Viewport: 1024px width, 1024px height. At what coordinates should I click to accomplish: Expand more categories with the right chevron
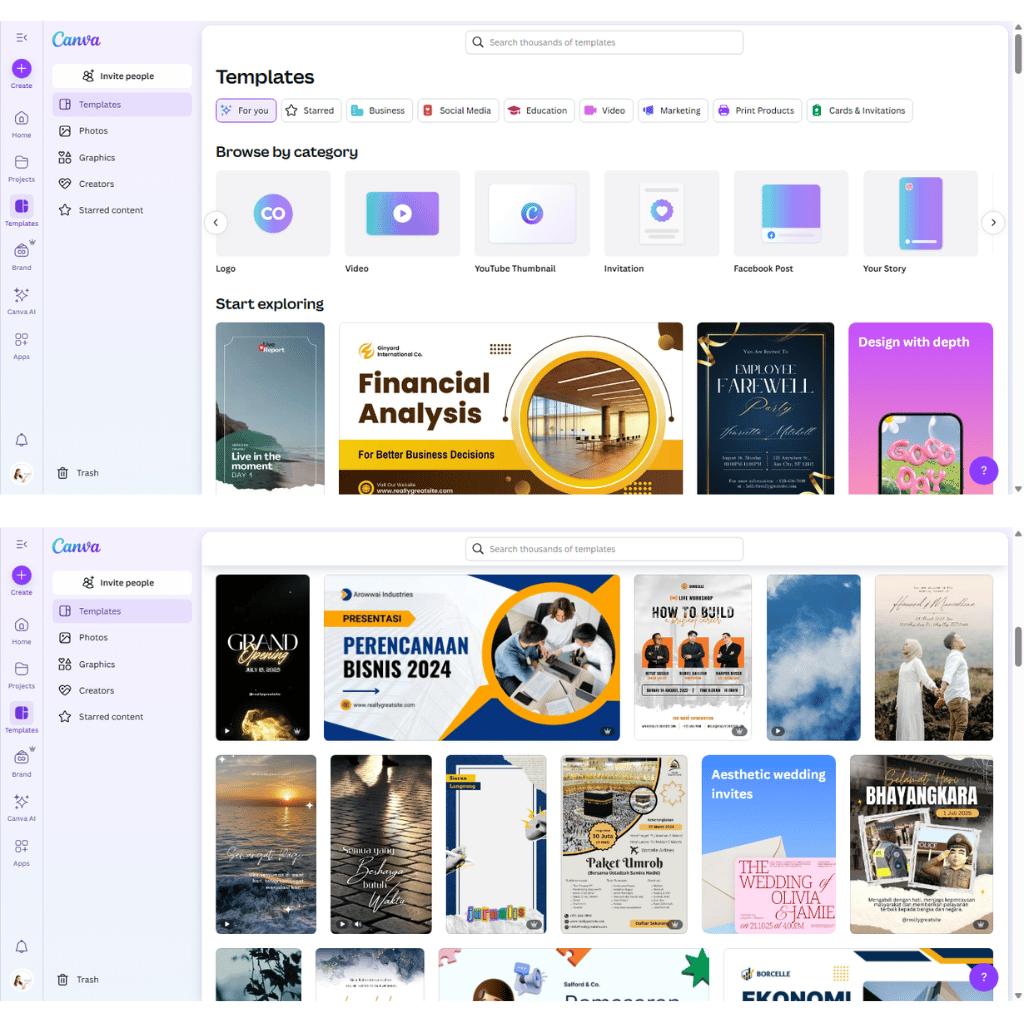tap(993, 222)
